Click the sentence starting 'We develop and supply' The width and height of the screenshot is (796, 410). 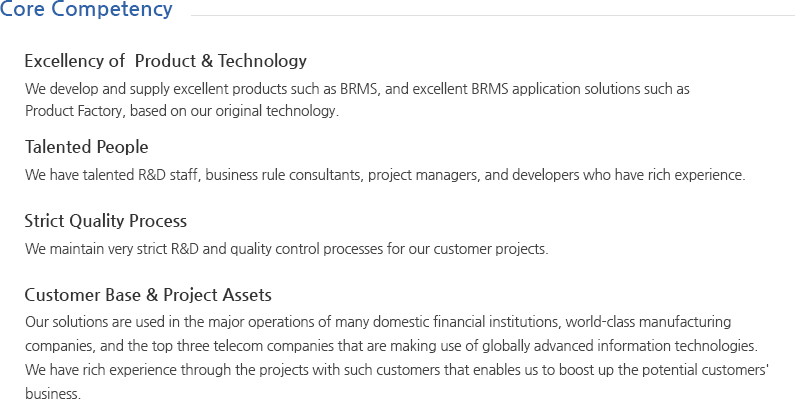357,88
